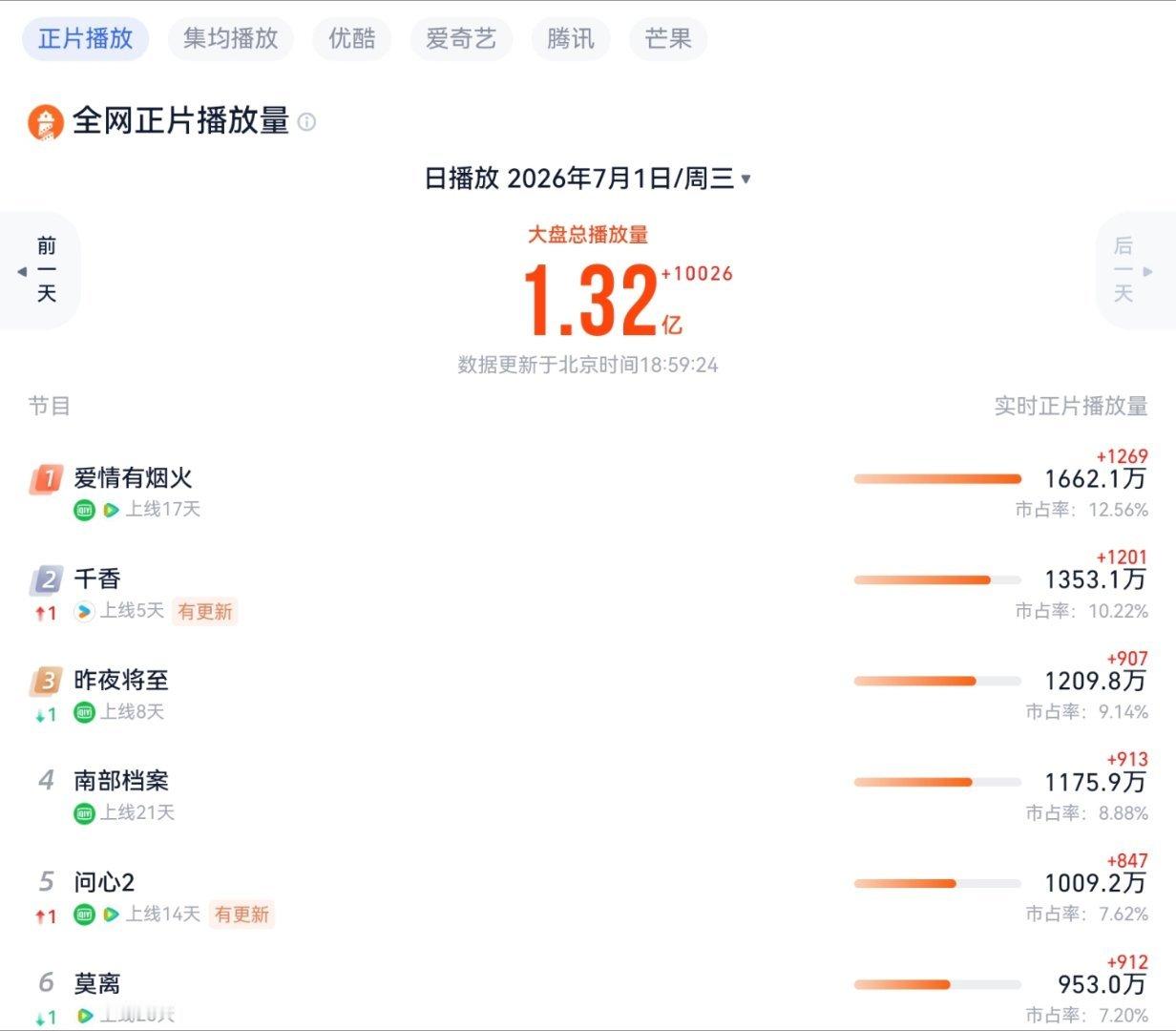The image size is (1176, 1031).
Task: Open the info icon next to 全网正片播放量
Action: [306, 122]
